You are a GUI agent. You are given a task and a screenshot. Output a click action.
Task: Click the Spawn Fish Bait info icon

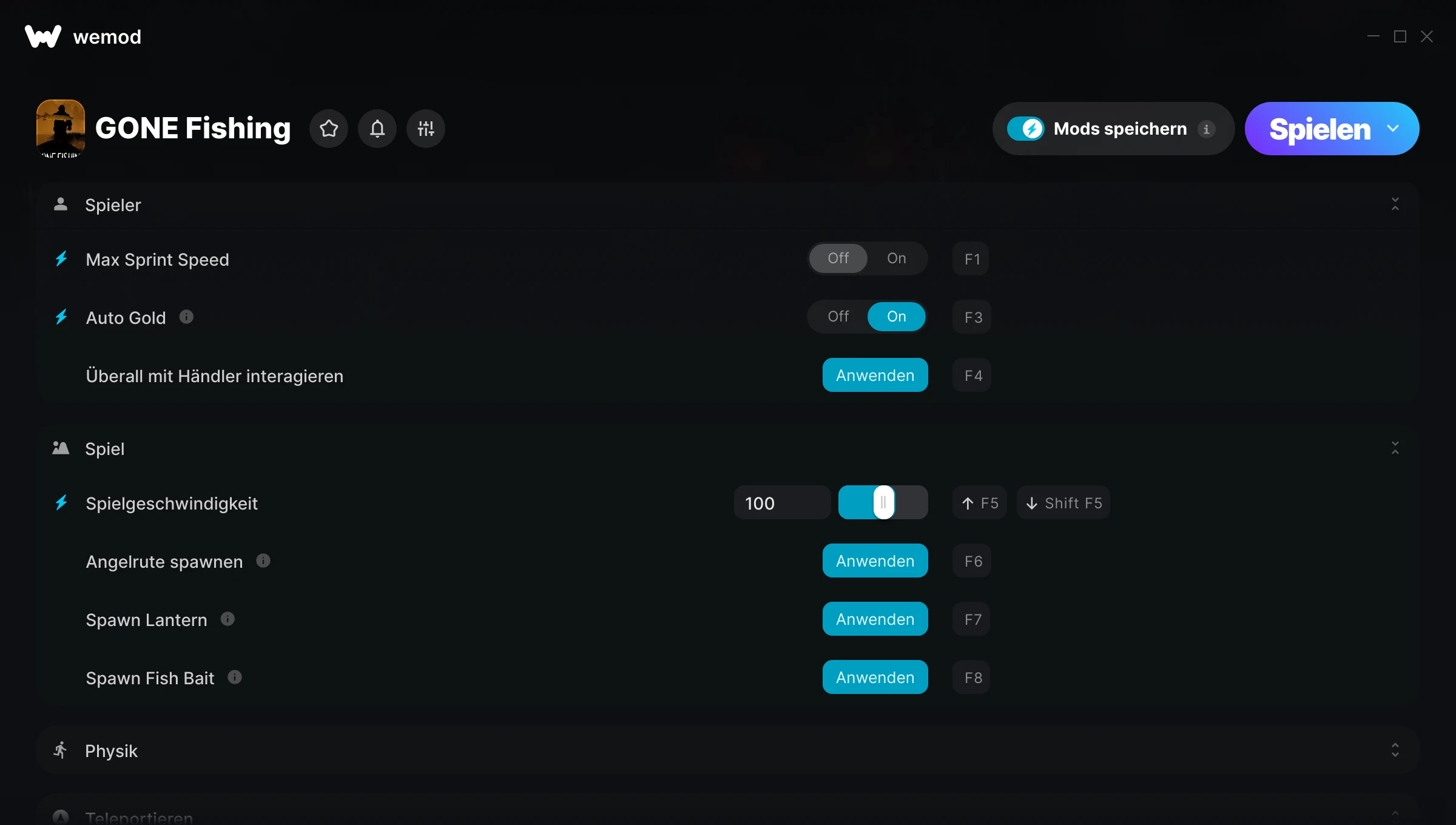click(235, 677)
